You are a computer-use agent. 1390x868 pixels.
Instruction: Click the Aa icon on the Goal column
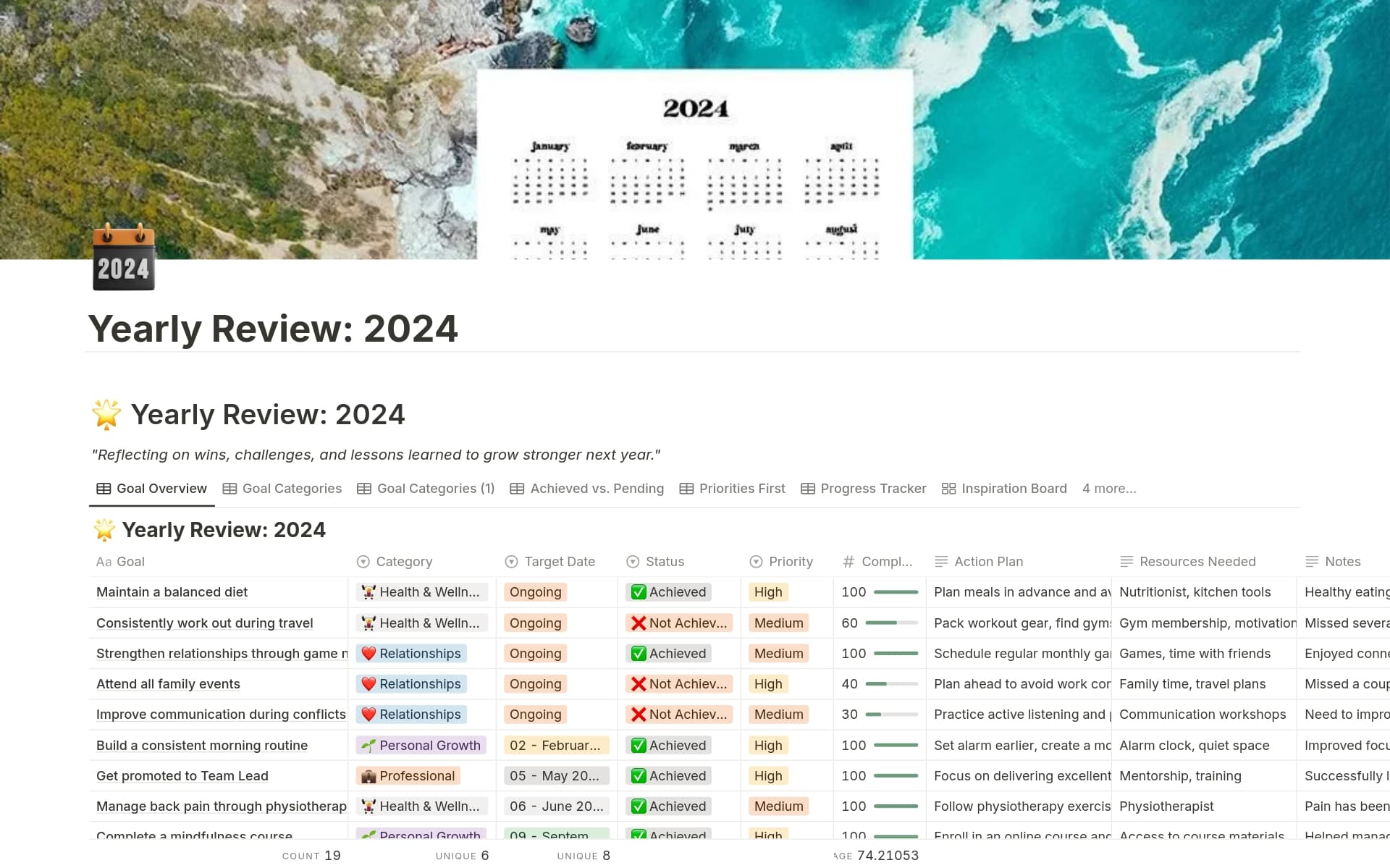pyautogui.click(x=104, y=561)
